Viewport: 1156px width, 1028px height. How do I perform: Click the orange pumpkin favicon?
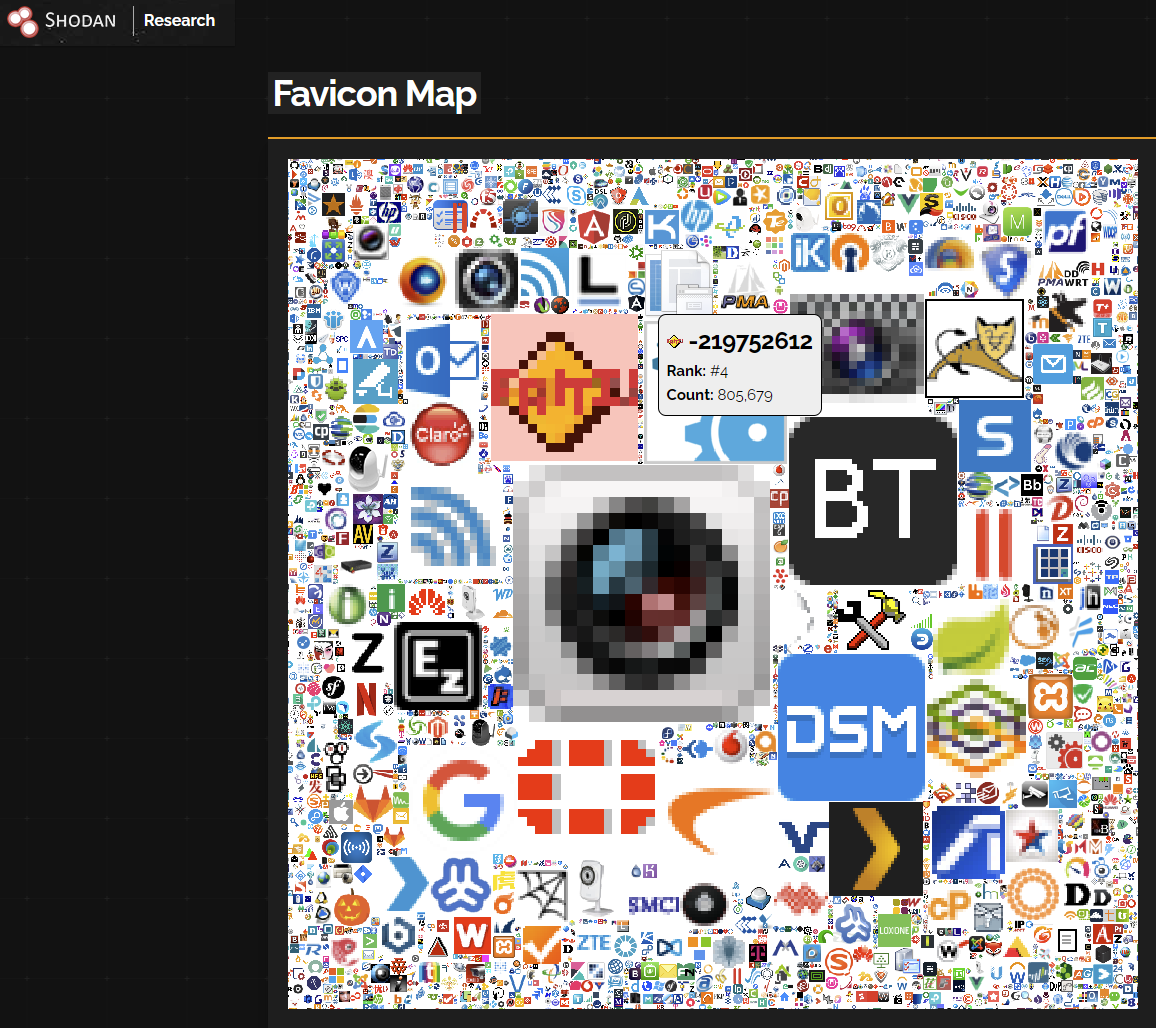(352, 908)
